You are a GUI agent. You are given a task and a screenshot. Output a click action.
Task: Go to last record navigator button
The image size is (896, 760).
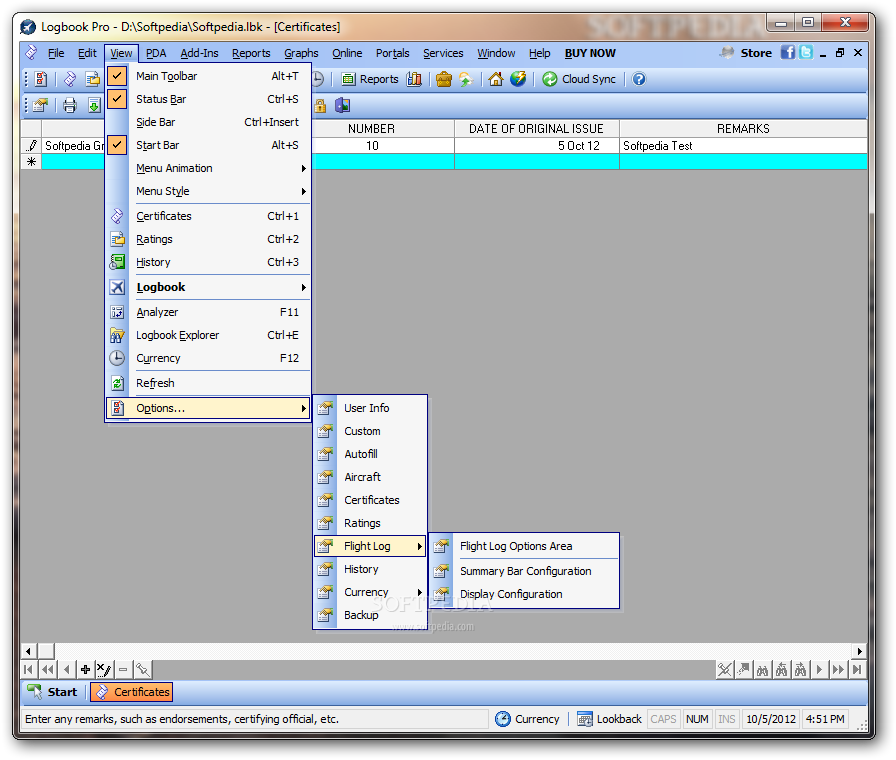pyautogui.click(x=857, y=669)
